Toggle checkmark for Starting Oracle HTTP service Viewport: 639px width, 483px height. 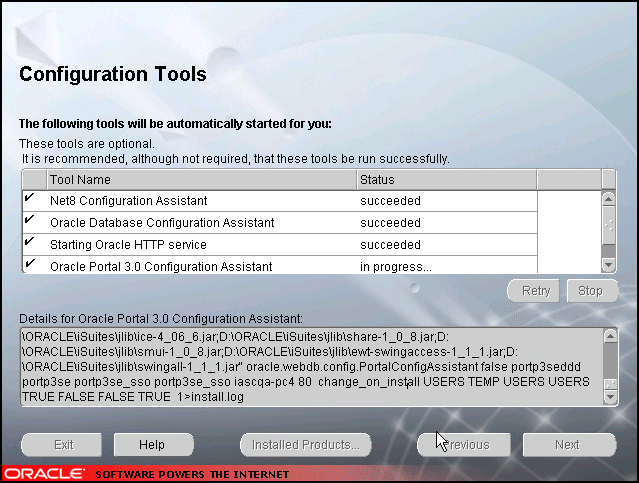coord(29,242)
